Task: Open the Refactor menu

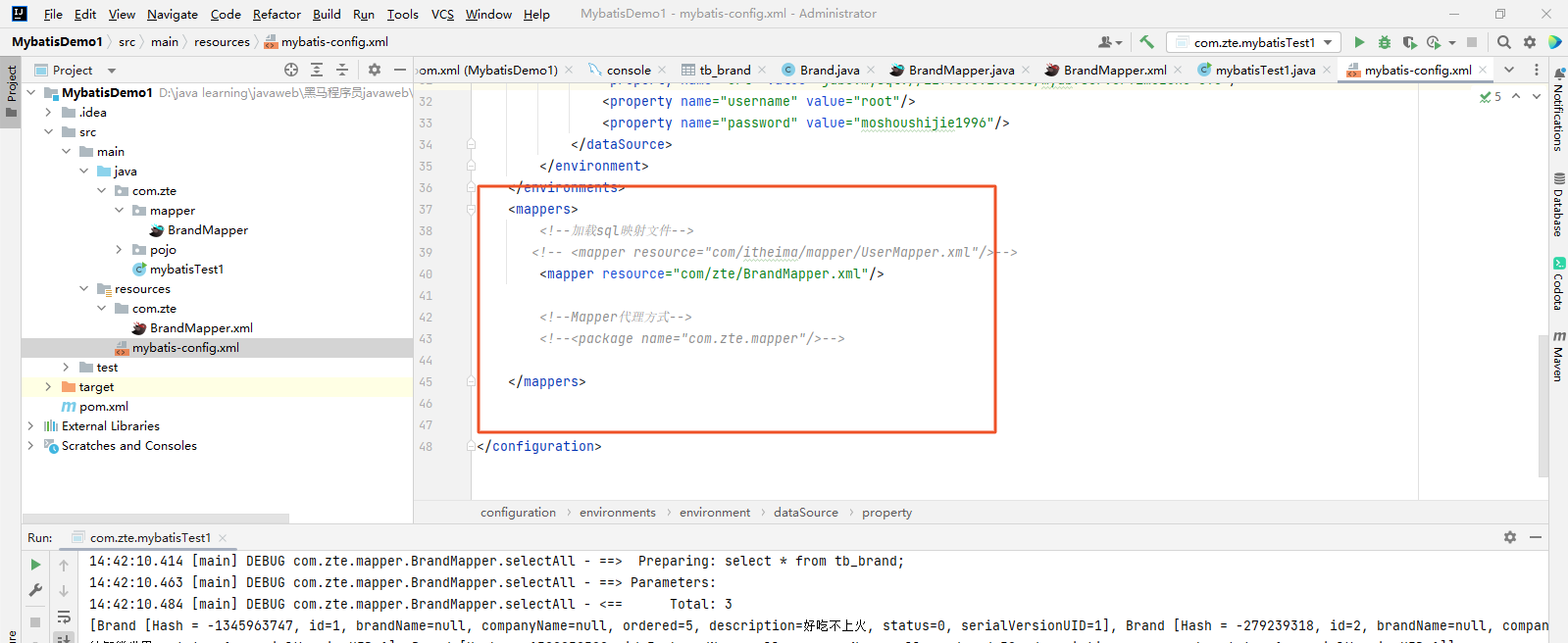Action: [x=277, y=14]
